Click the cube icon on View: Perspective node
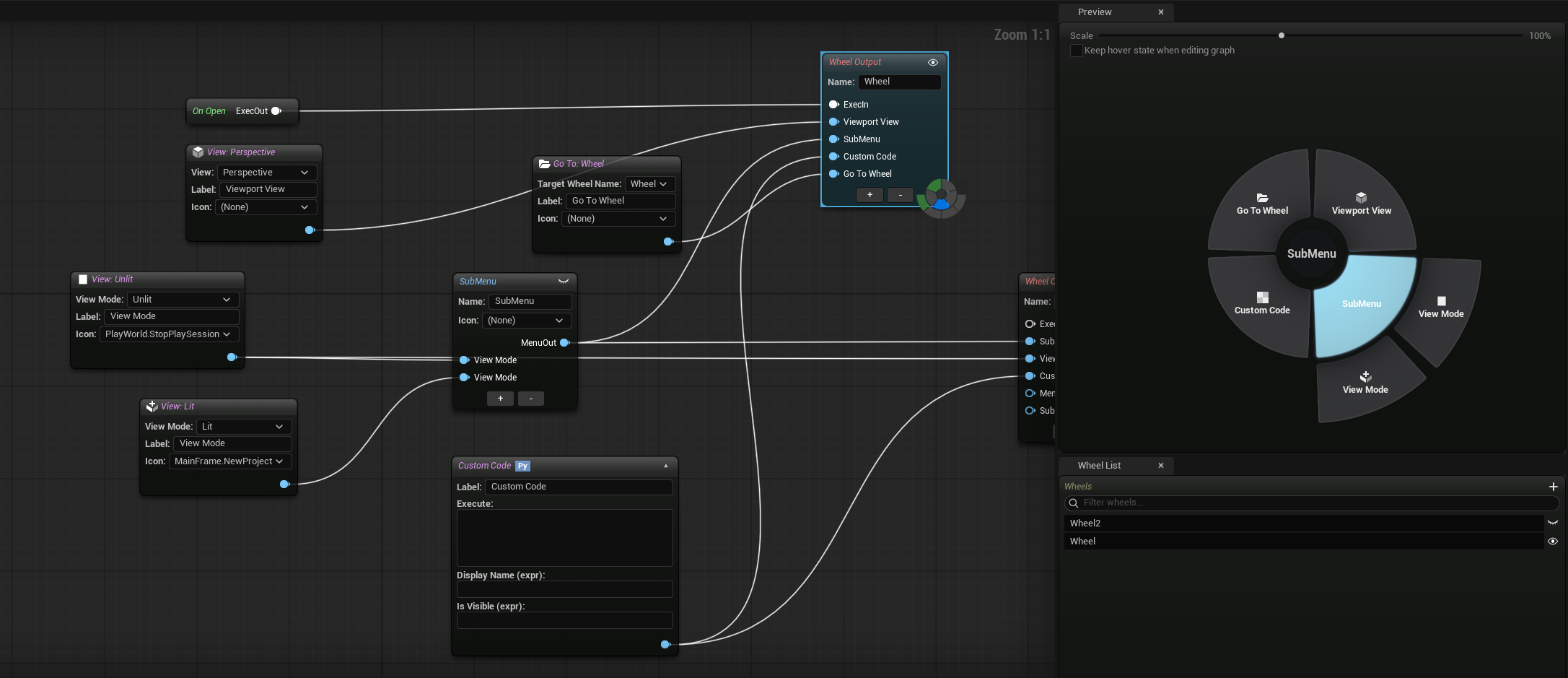Viewport: 1568px width, 678px height. [x=198, y=152]
